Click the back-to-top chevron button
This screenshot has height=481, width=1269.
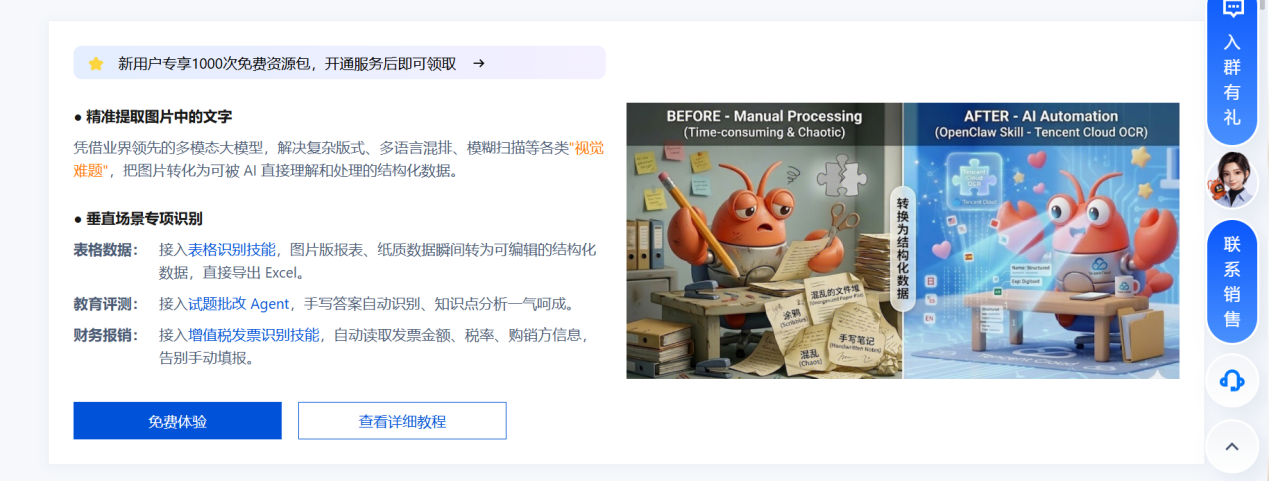coord(1232,447)
